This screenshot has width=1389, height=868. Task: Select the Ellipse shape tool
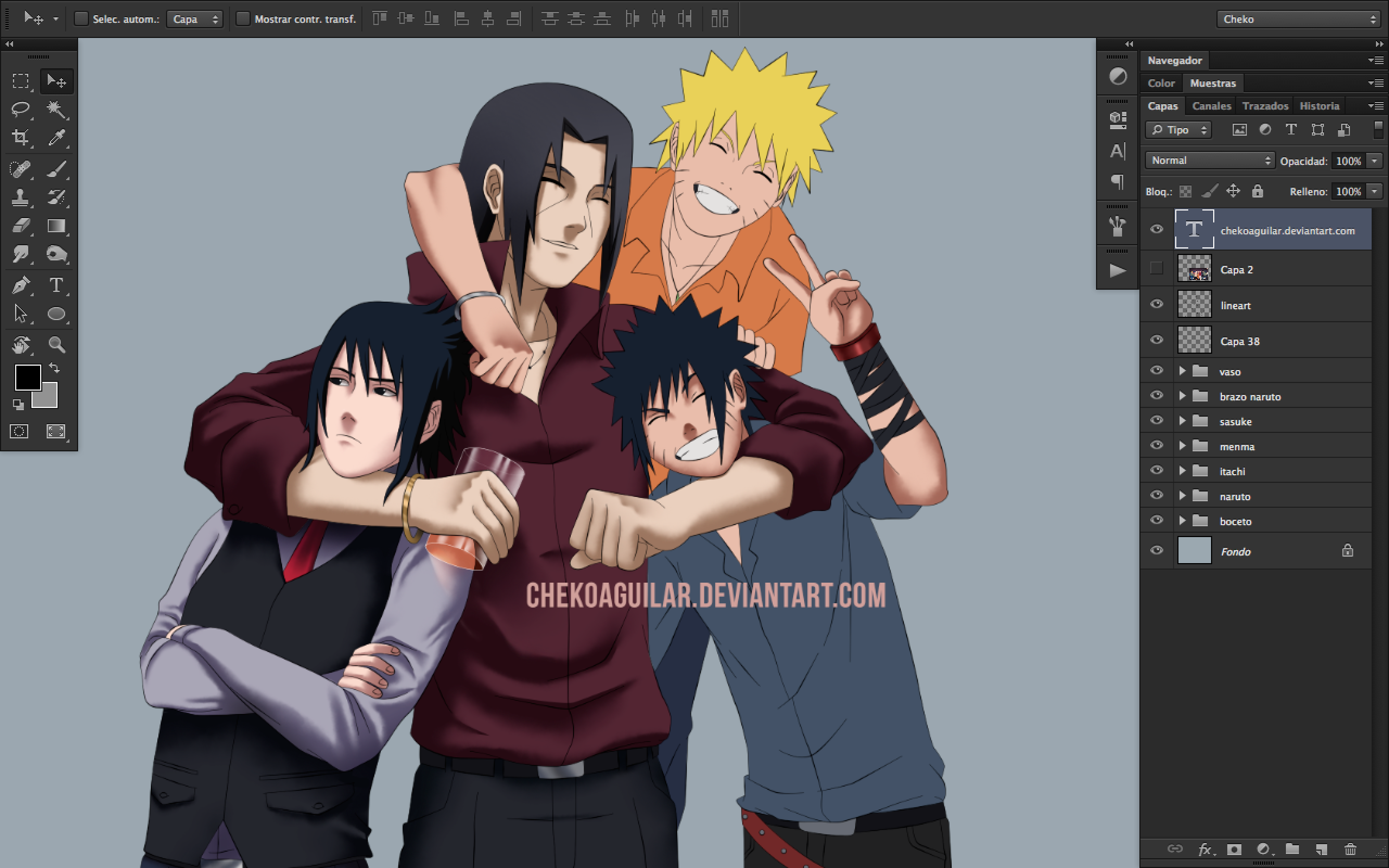(56, 314)
